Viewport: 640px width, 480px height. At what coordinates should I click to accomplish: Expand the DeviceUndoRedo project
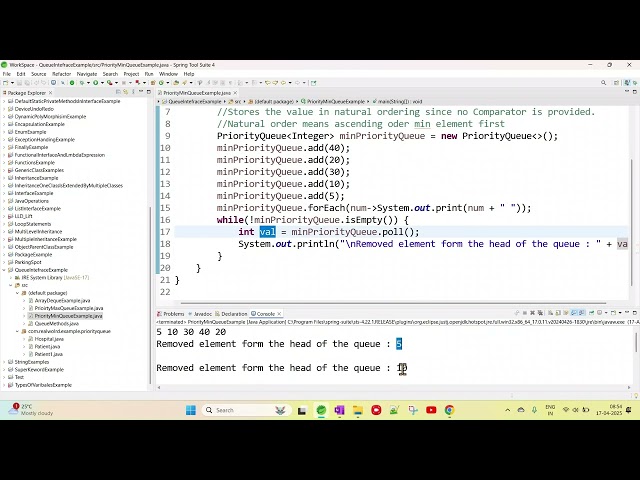4,109
